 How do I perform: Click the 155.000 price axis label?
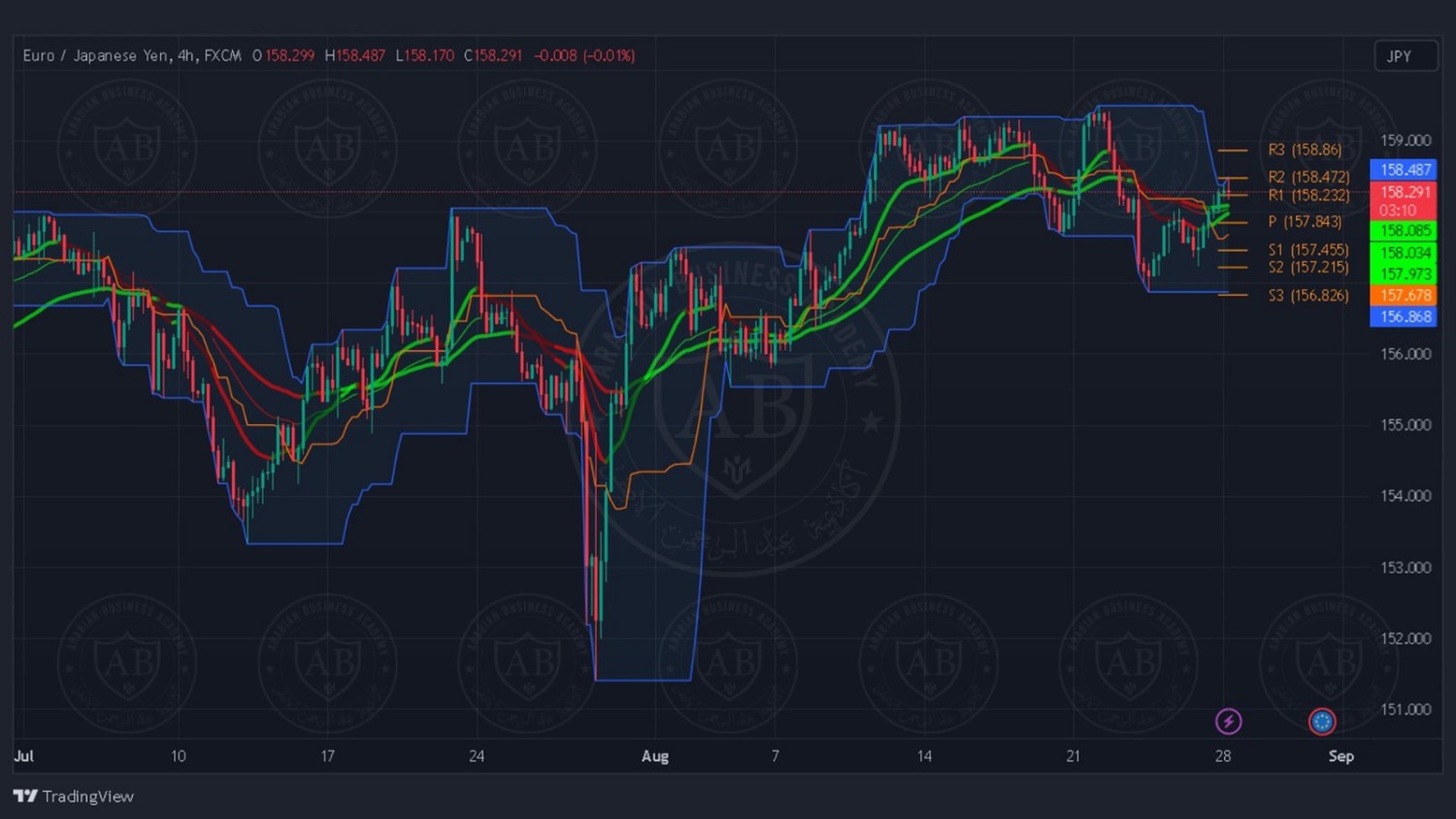(1405, 425)
